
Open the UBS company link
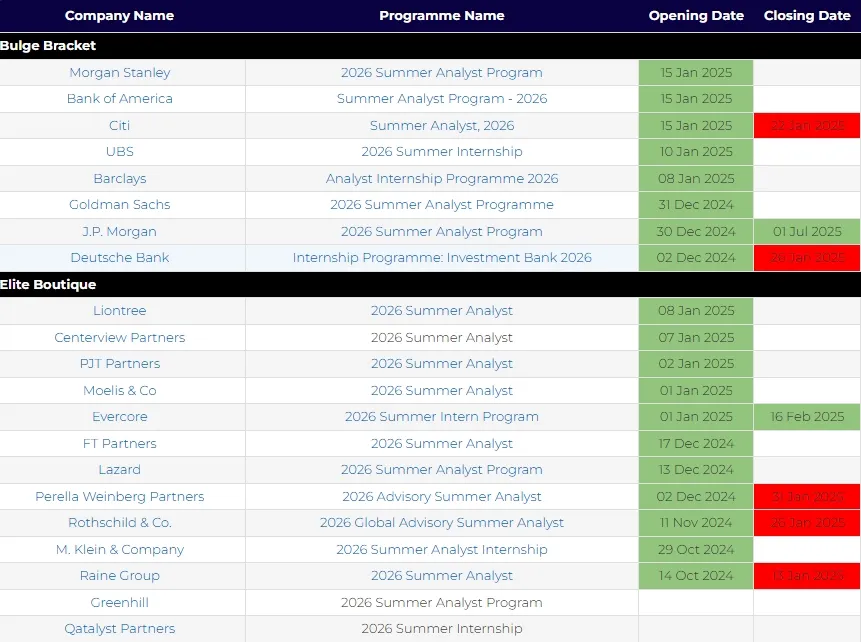(x=120, y=152)
